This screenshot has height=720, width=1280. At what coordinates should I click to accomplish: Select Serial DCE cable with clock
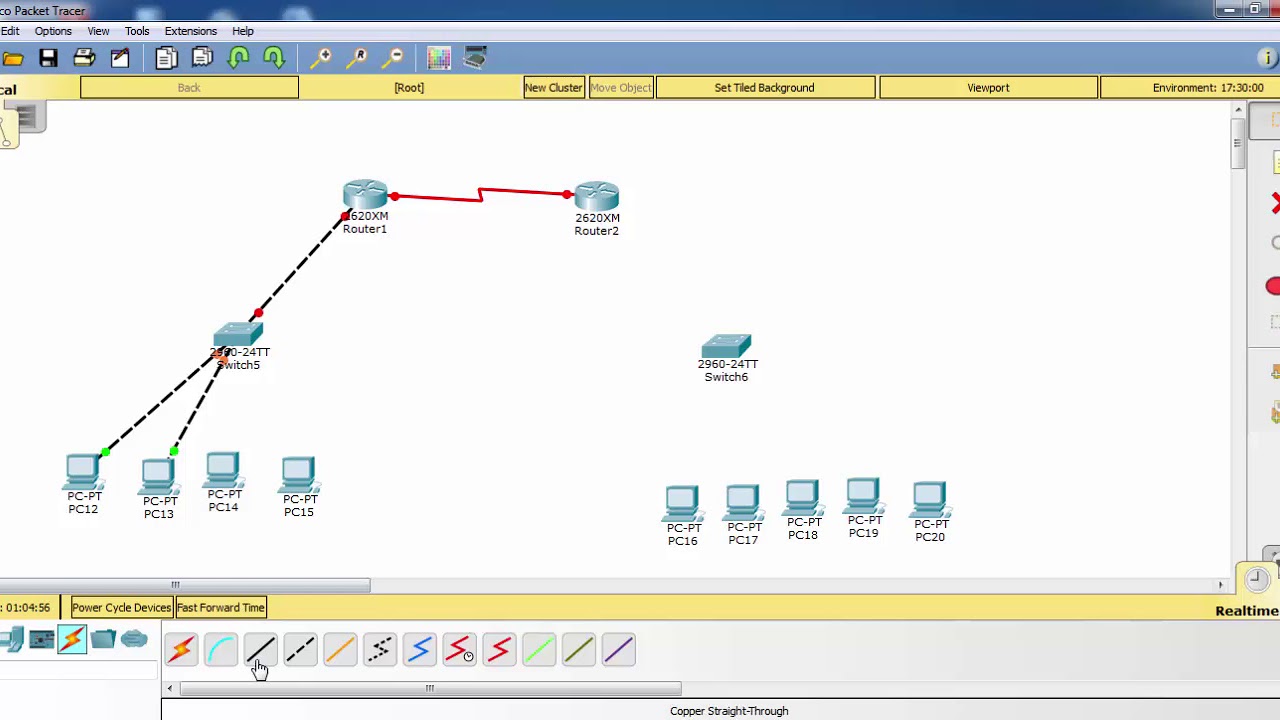(x=460, y=651)
